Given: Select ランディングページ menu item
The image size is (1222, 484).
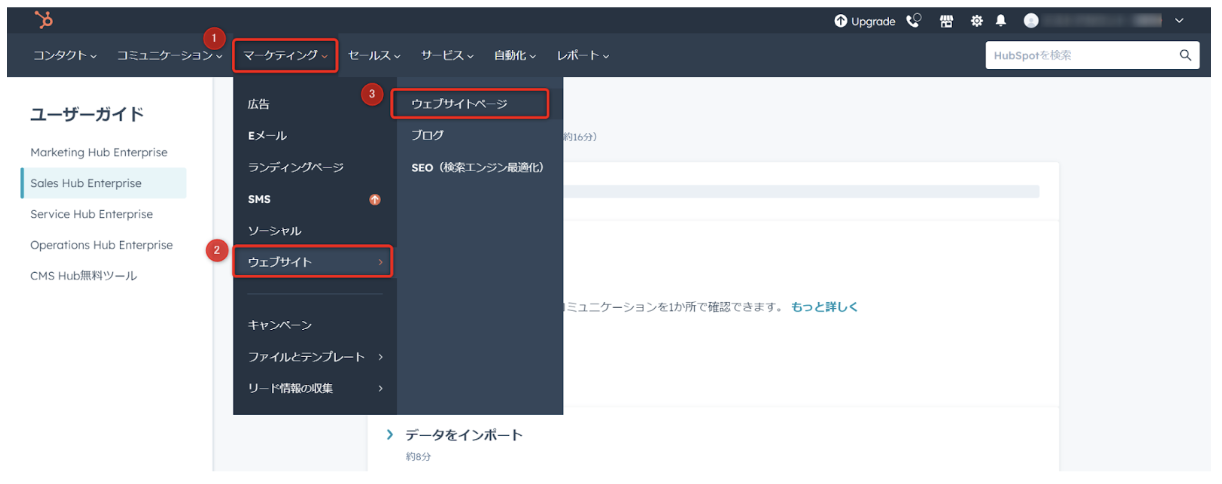Looking at the screenshot, I should click(295, 167).
